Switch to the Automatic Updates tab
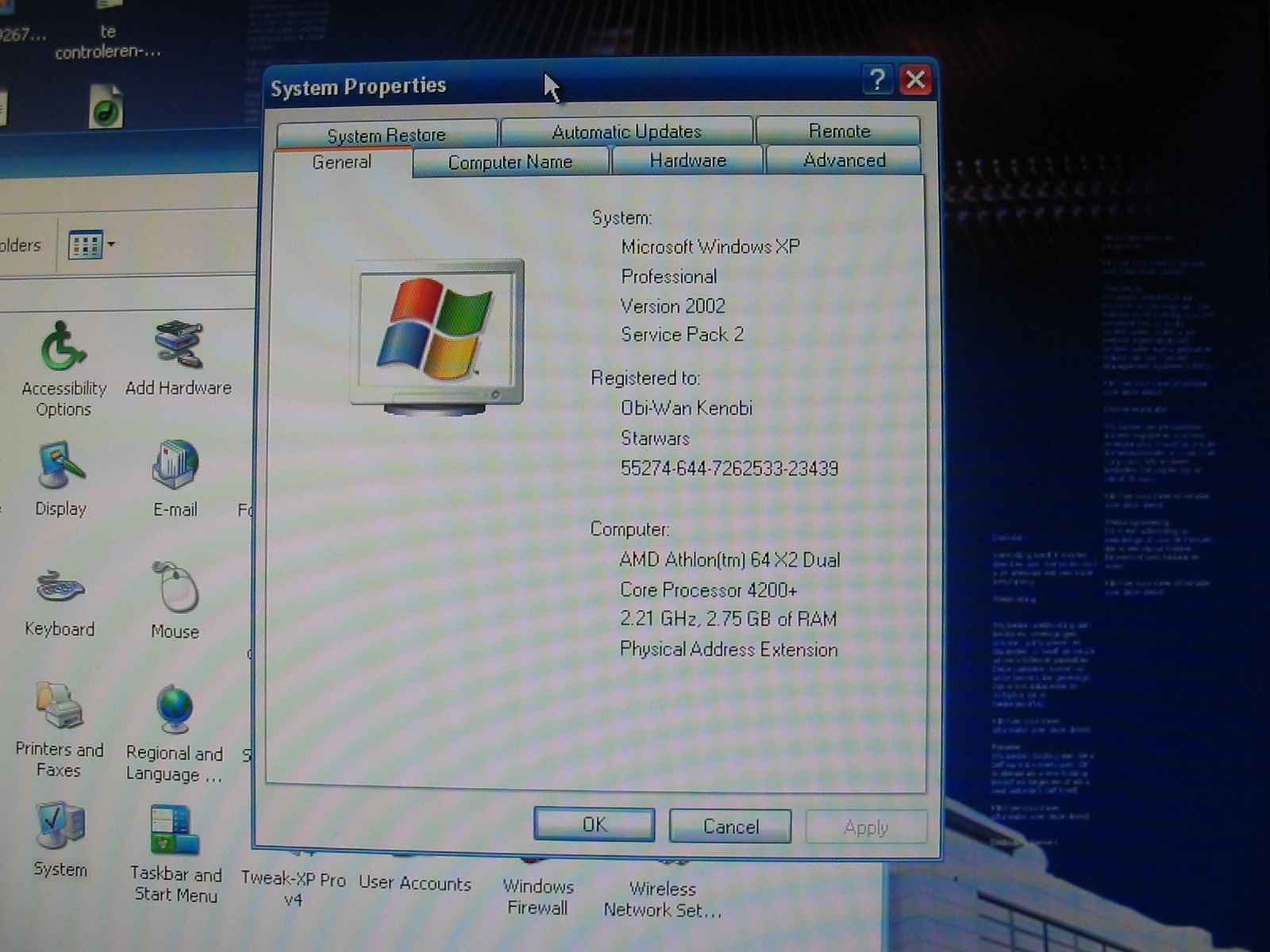Viewport: 1270px width, 952px height. tap(626, 132)
